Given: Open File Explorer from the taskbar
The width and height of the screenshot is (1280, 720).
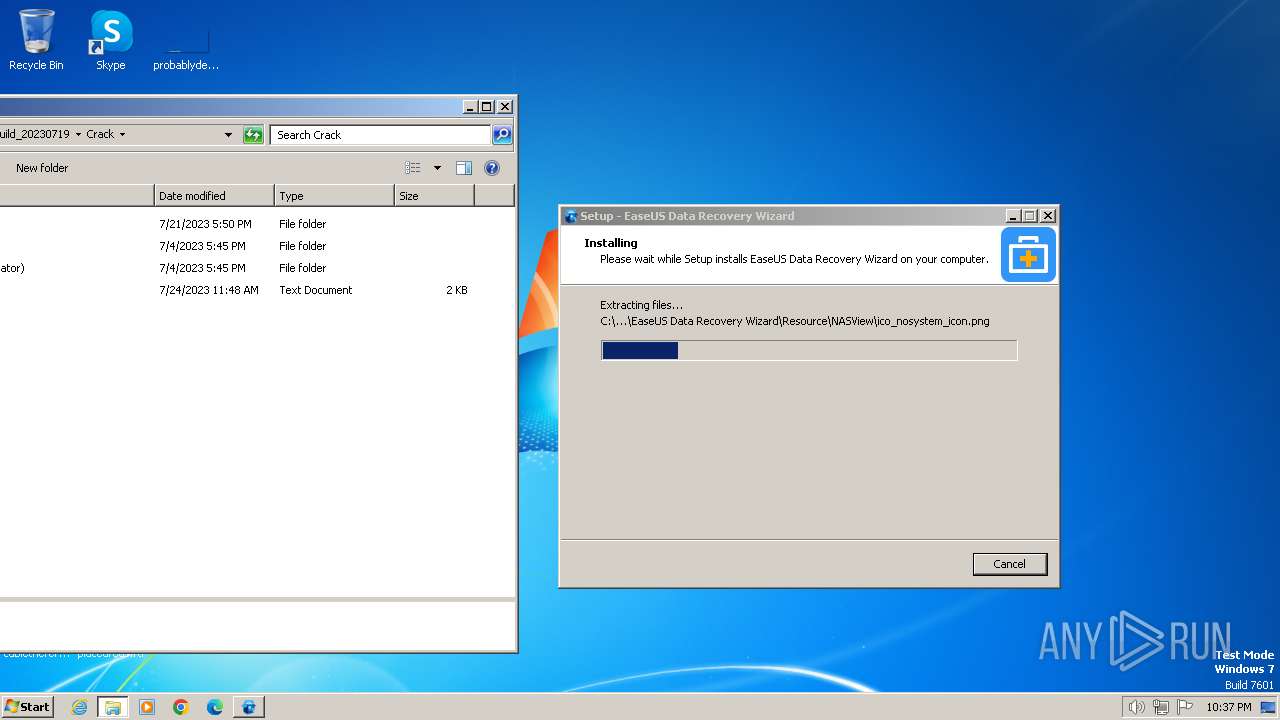Looking at the screenshot, I should pyautogui.click(x=113, y=707).
